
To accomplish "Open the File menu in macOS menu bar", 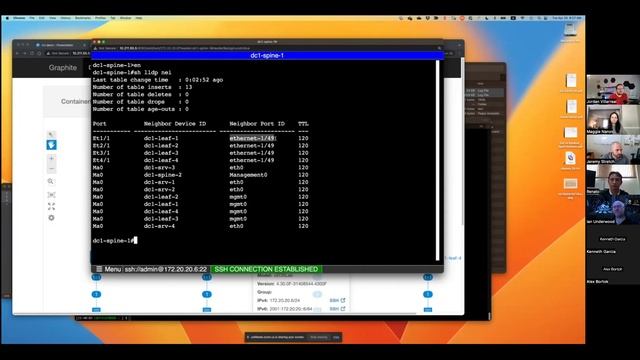I will pyautogui.click(x=32, y=18).
